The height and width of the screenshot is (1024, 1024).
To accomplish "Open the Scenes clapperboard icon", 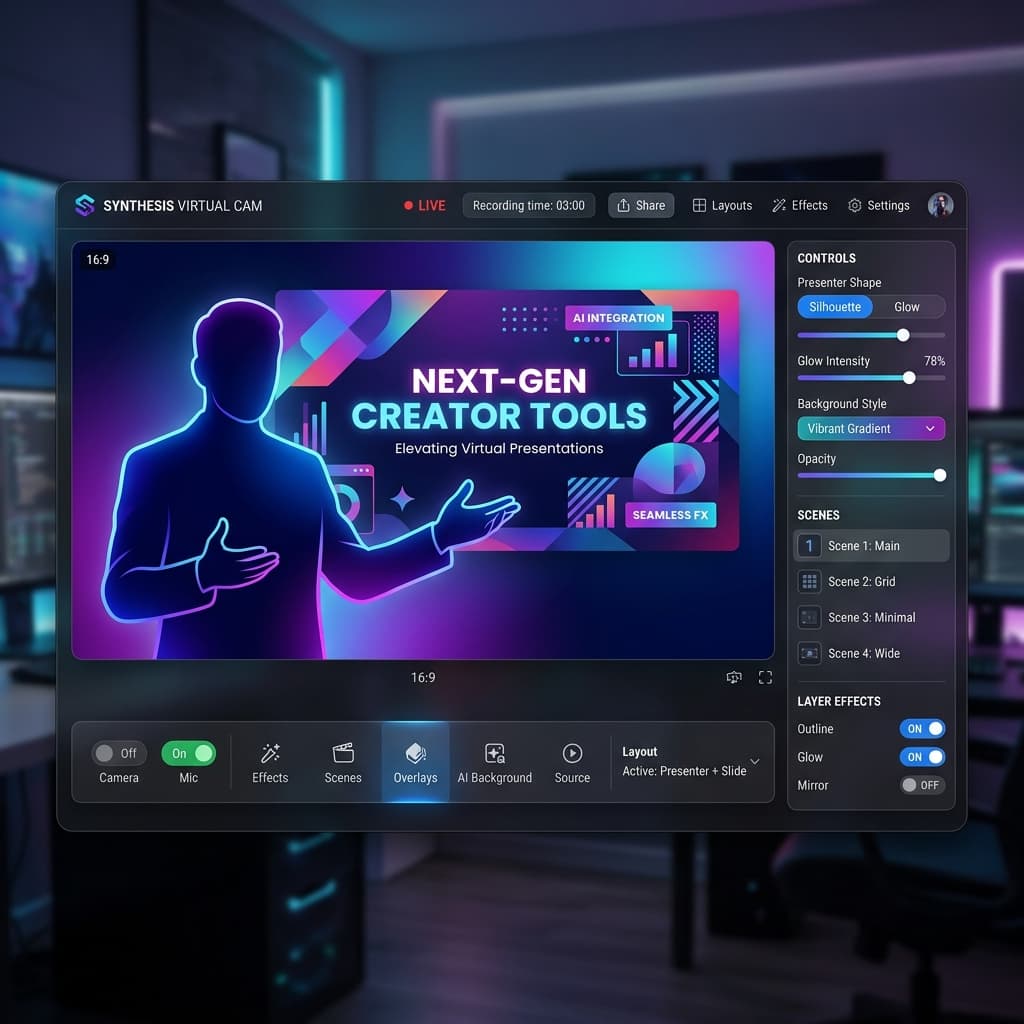I will [343, 755].
